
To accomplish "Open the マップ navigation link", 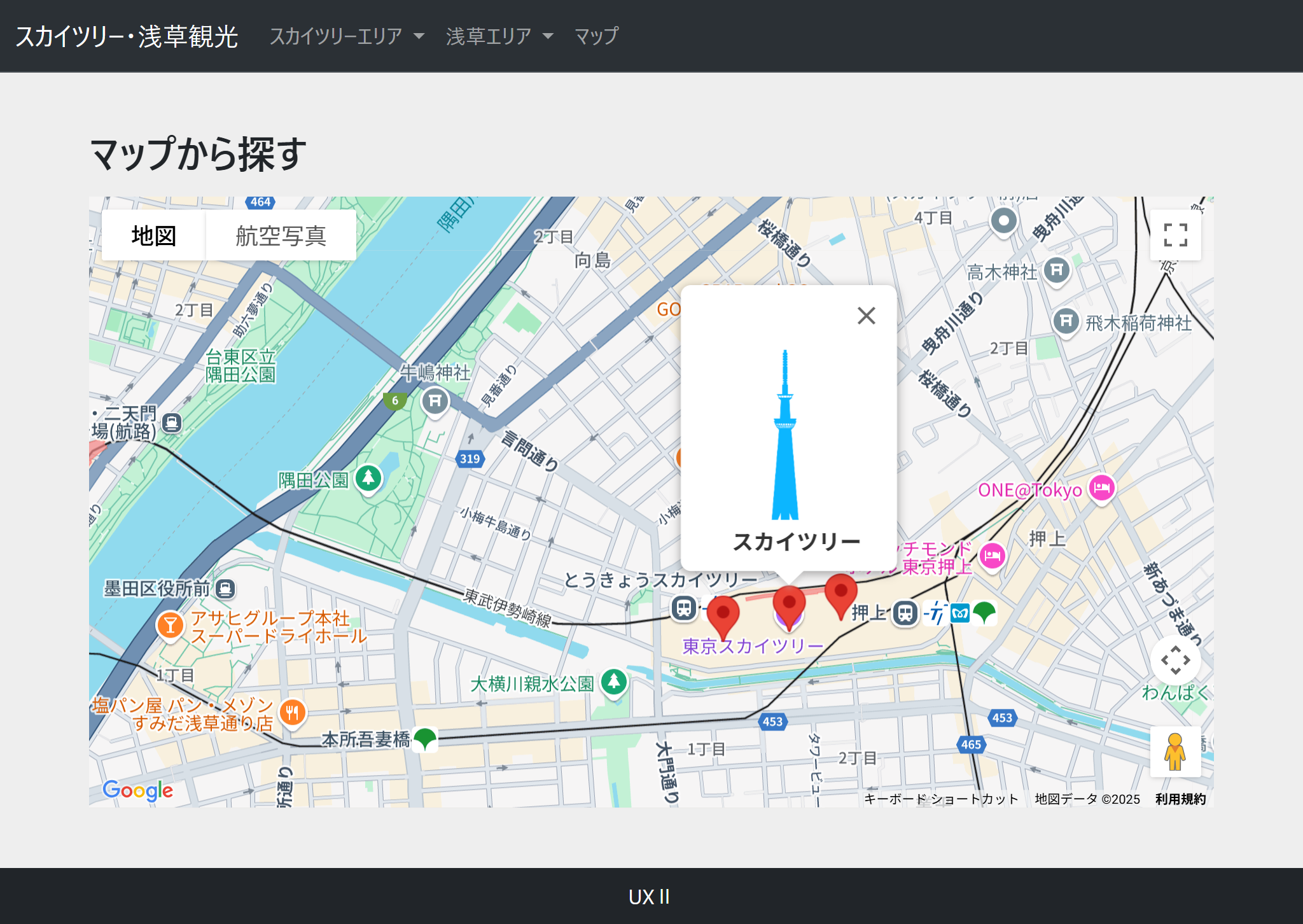I will [596, 36].
